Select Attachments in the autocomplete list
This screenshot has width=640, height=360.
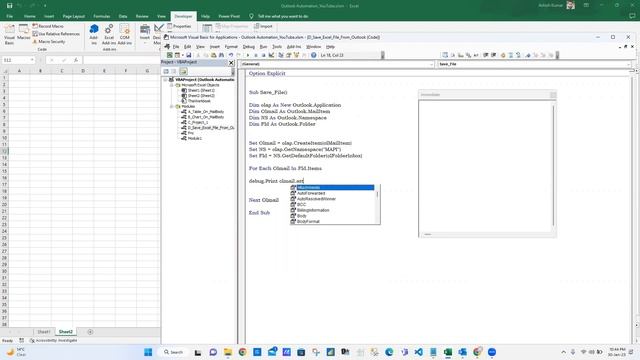pos(332,187)
